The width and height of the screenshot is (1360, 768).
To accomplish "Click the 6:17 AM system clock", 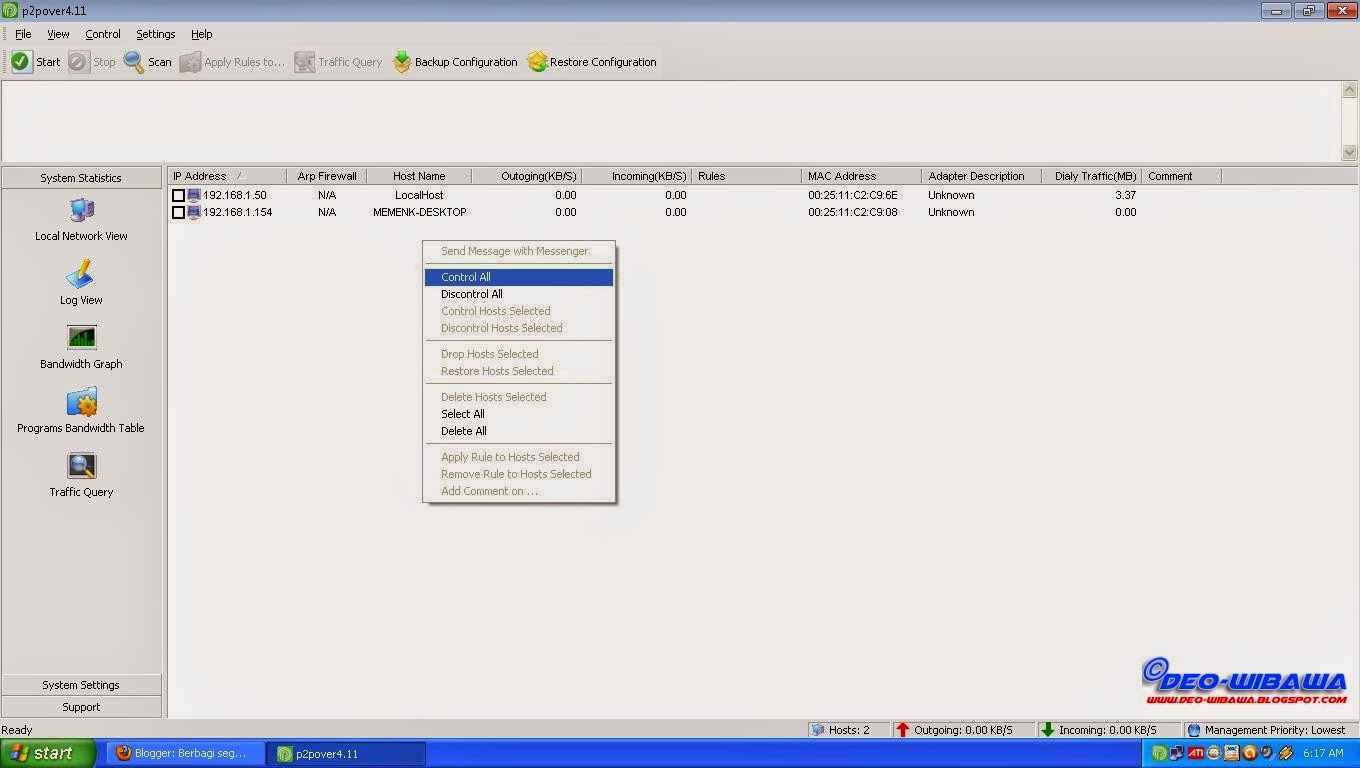I will 1323,753.
